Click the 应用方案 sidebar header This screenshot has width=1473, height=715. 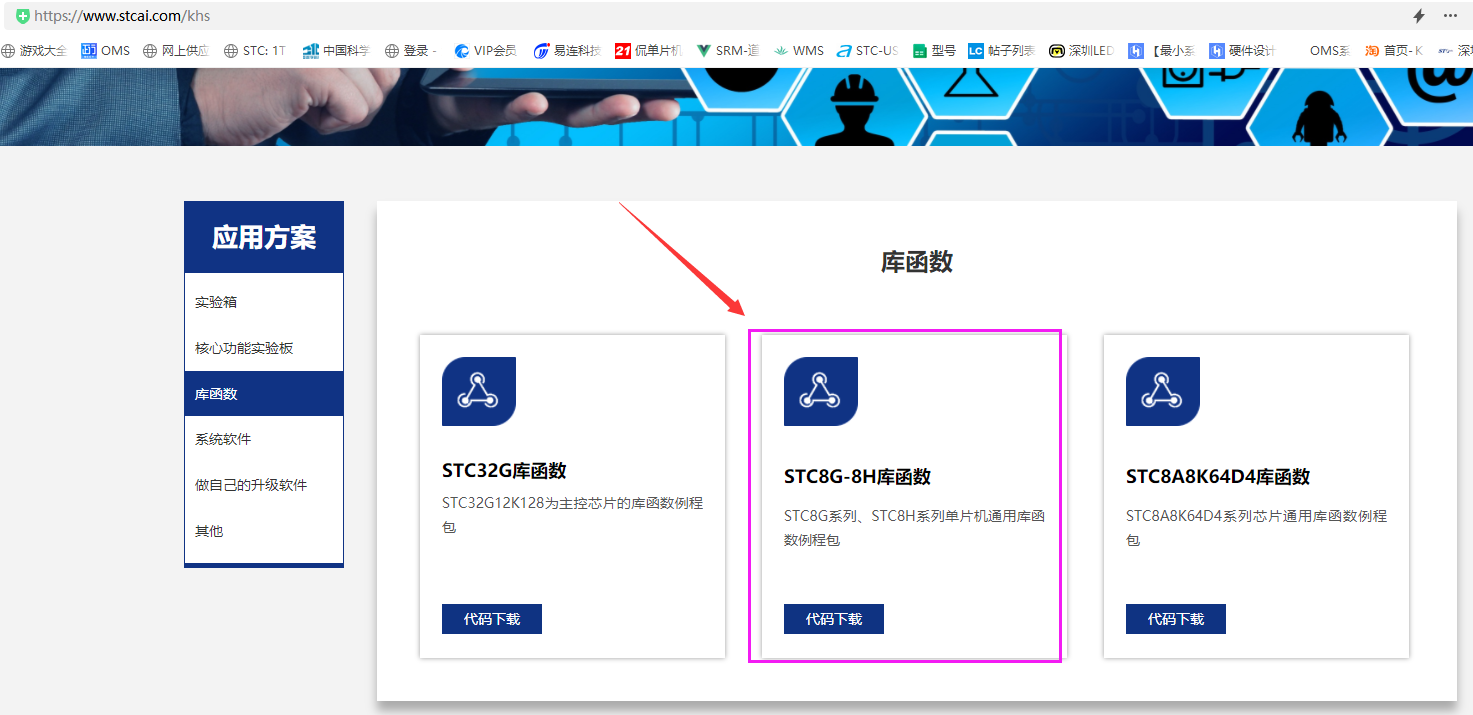coord(264,237)
